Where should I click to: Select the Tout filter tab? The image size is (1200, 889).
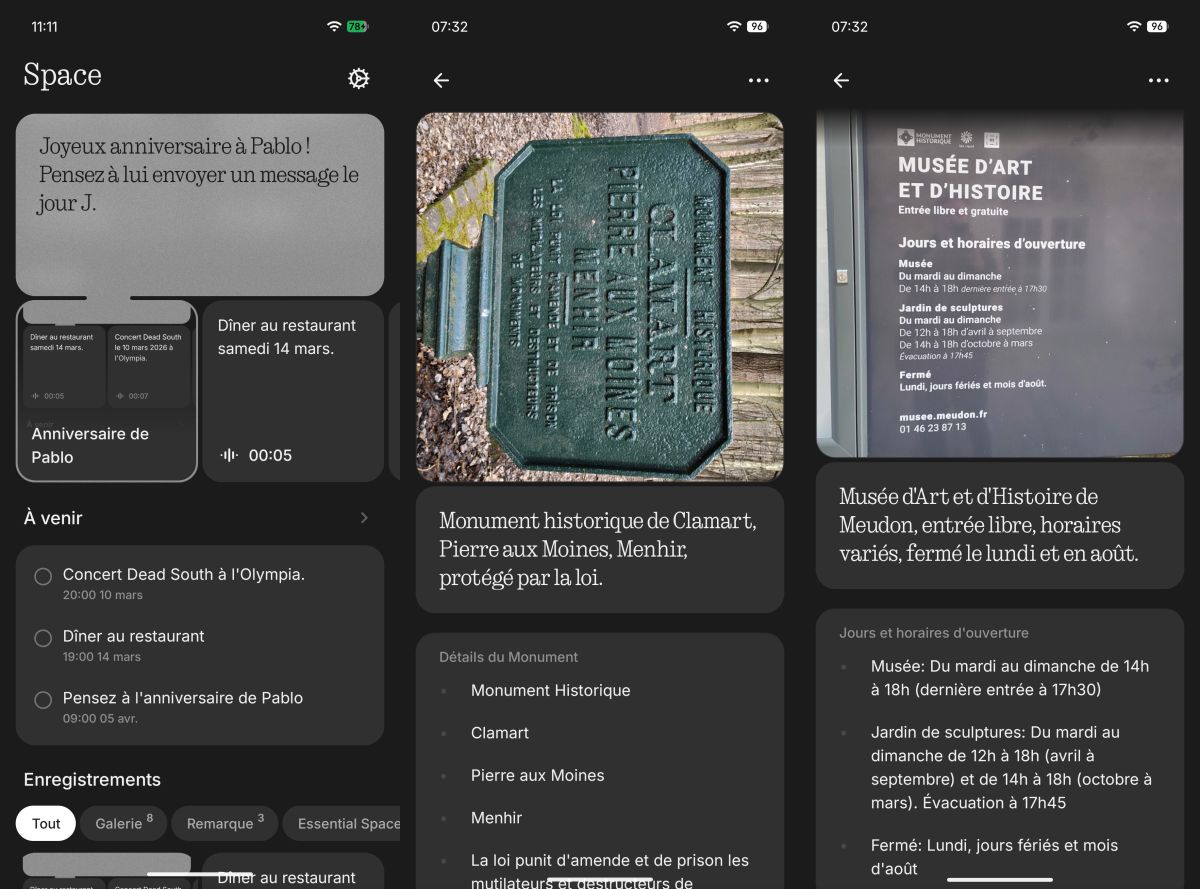[46, 823]
